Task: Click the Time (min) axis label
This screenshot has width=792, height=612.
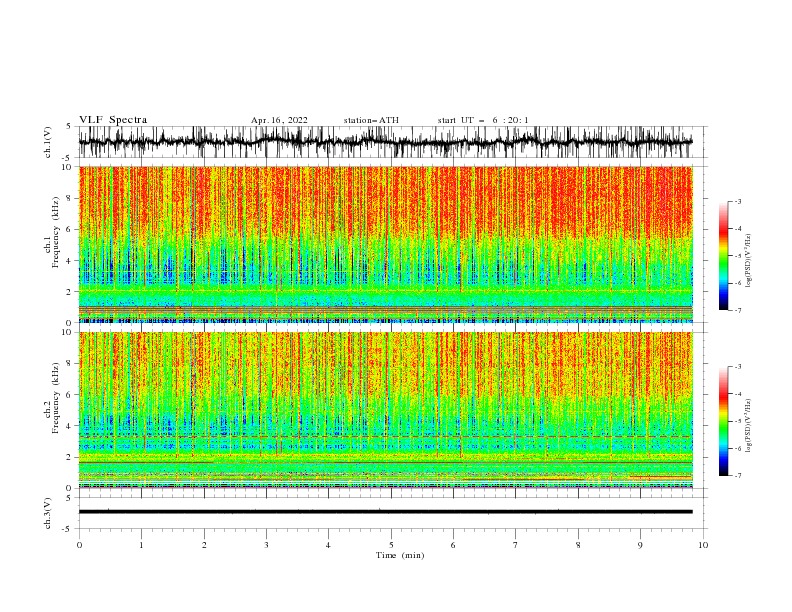Action: tap(400, 555)
